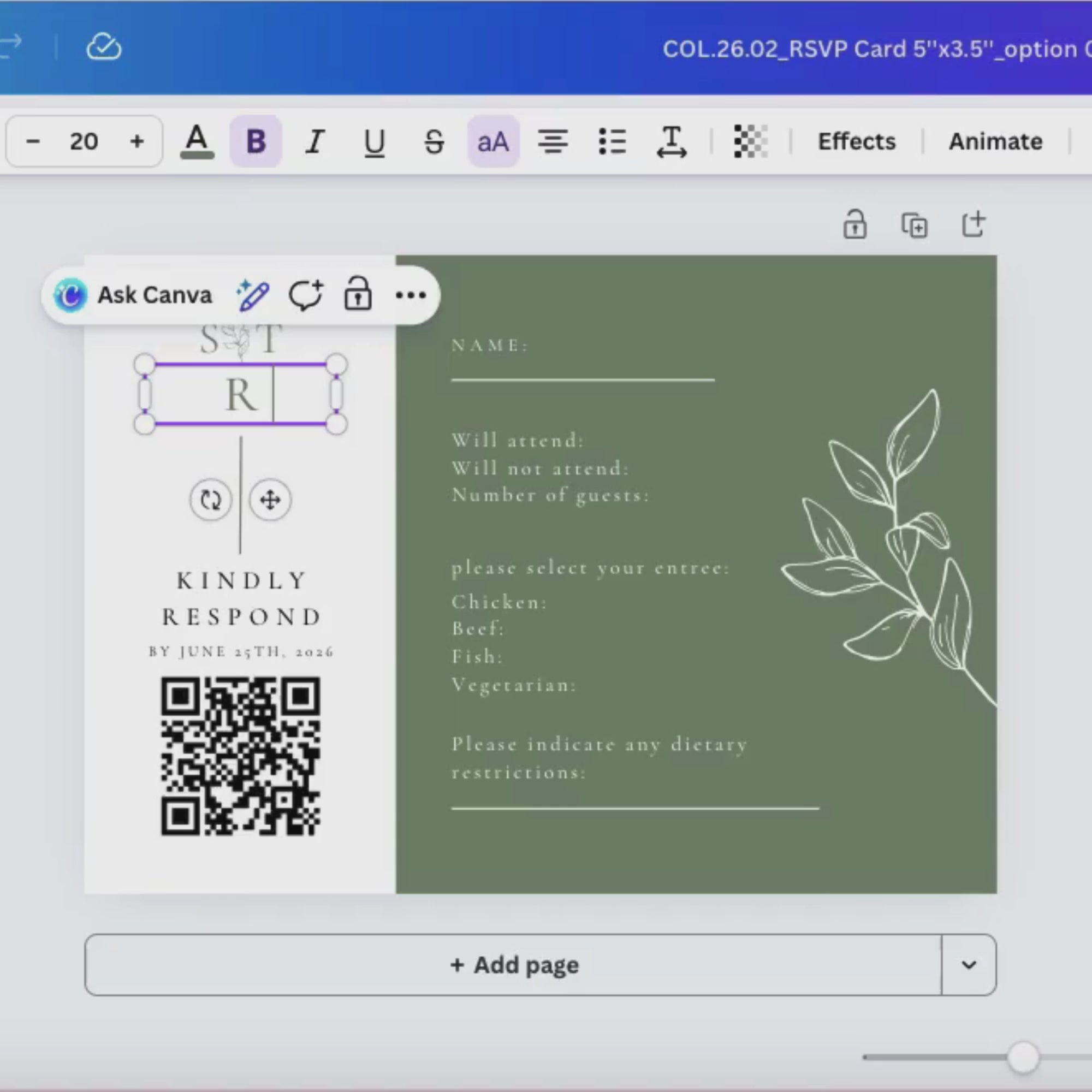
Task: Select the QR code image
Action: coord(240,756)
